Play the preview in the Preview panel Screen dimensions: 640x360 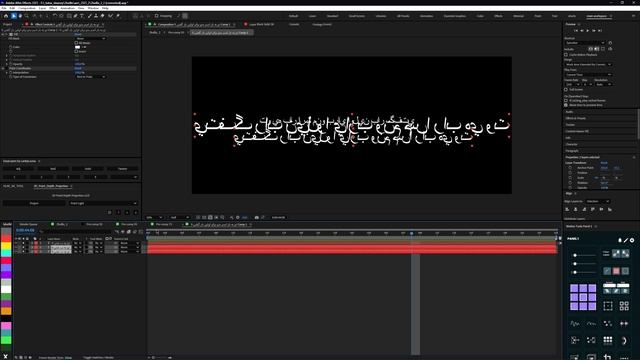(588, 31)
